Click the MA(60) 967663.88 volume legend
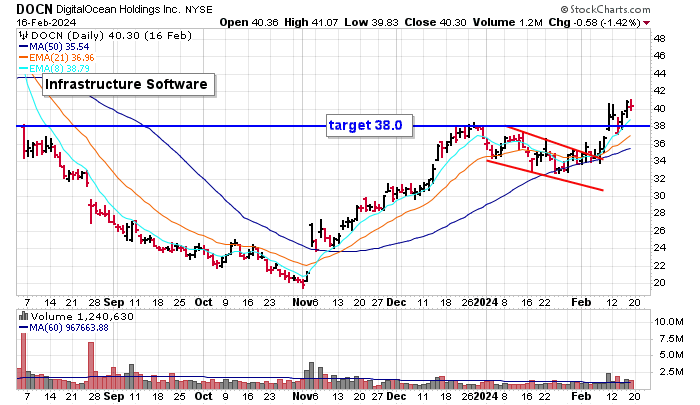 pyautogui.click(x=68, y=327)
